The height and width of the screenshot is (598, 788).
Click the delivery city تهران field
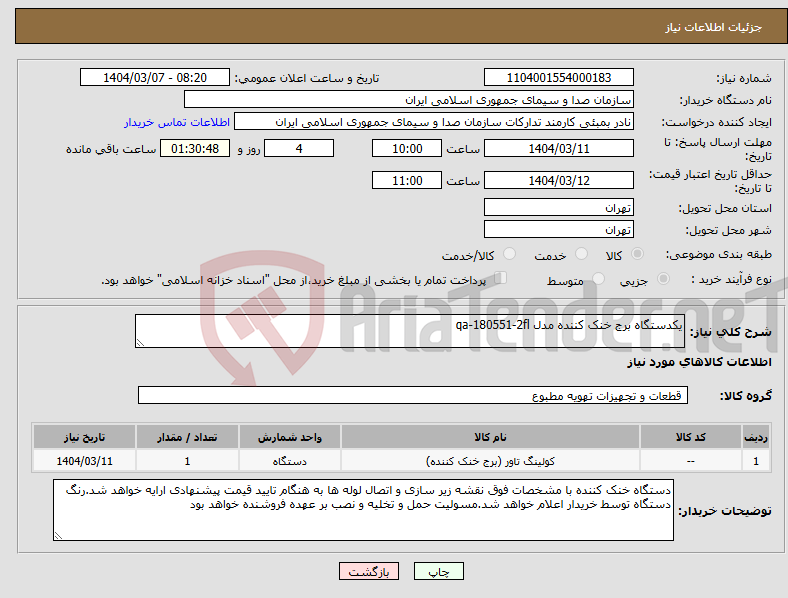pos(559,229)
